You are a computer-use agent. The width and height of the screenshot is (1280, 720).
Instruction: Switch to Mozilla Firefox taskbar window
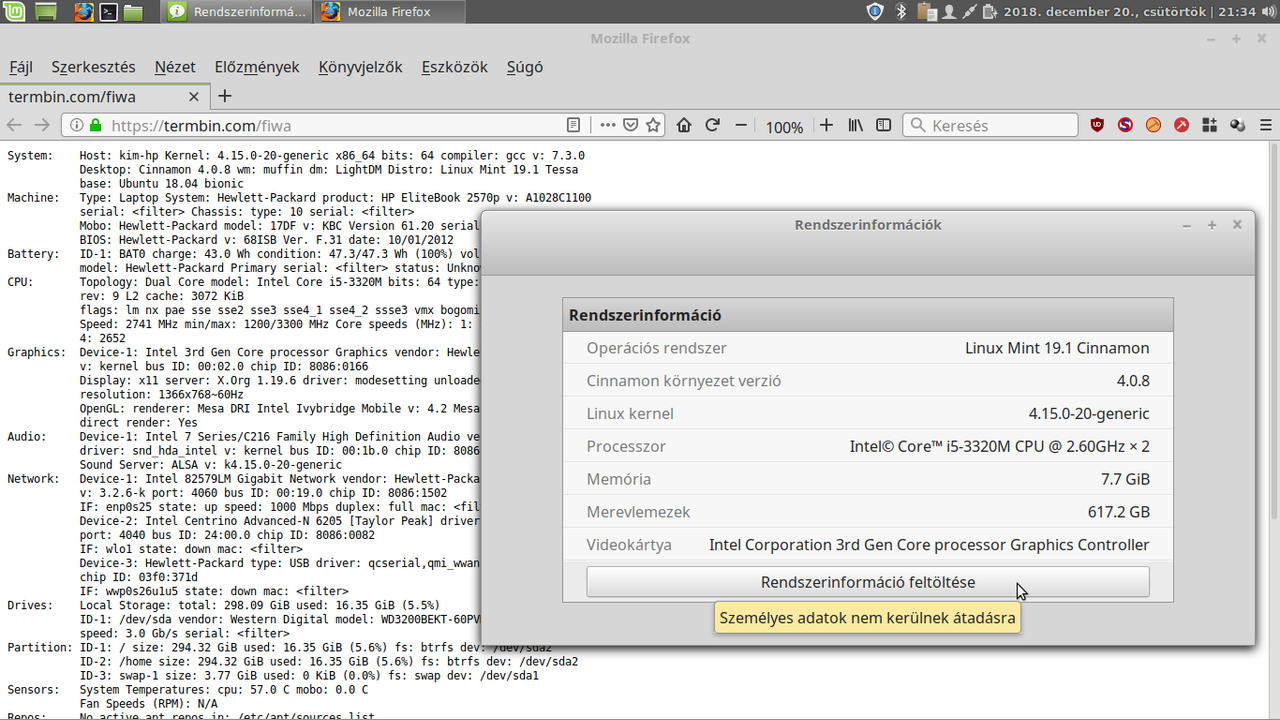click(x=388, y=12)
